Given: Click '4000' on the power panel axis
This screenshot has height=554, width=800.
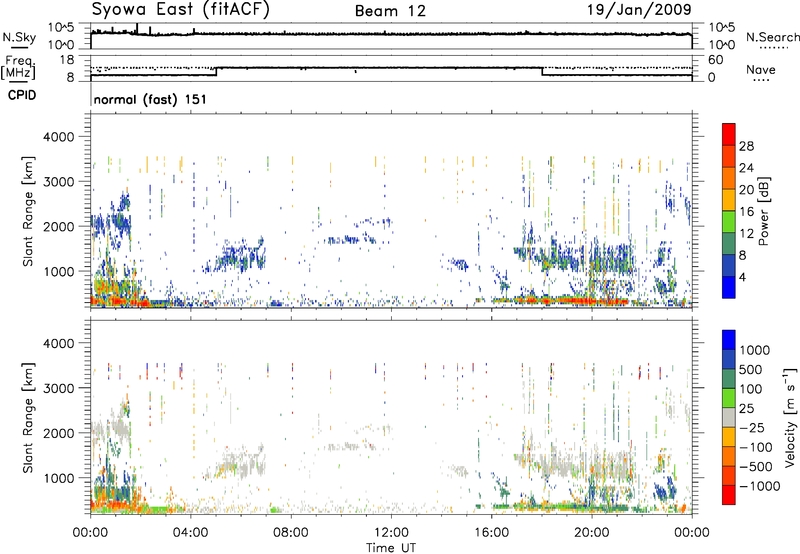Looking at the screenshot, I should (59, 137).
